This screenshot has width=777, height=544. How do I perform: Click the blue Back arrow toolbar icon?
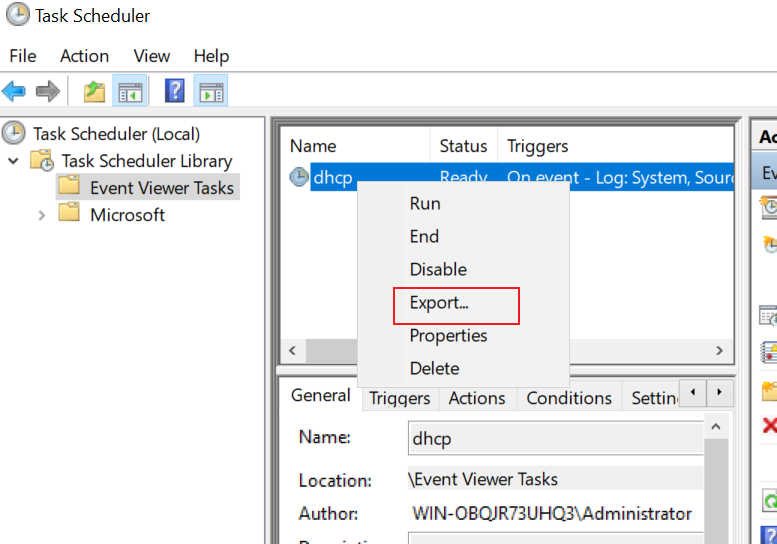point(13,92)
